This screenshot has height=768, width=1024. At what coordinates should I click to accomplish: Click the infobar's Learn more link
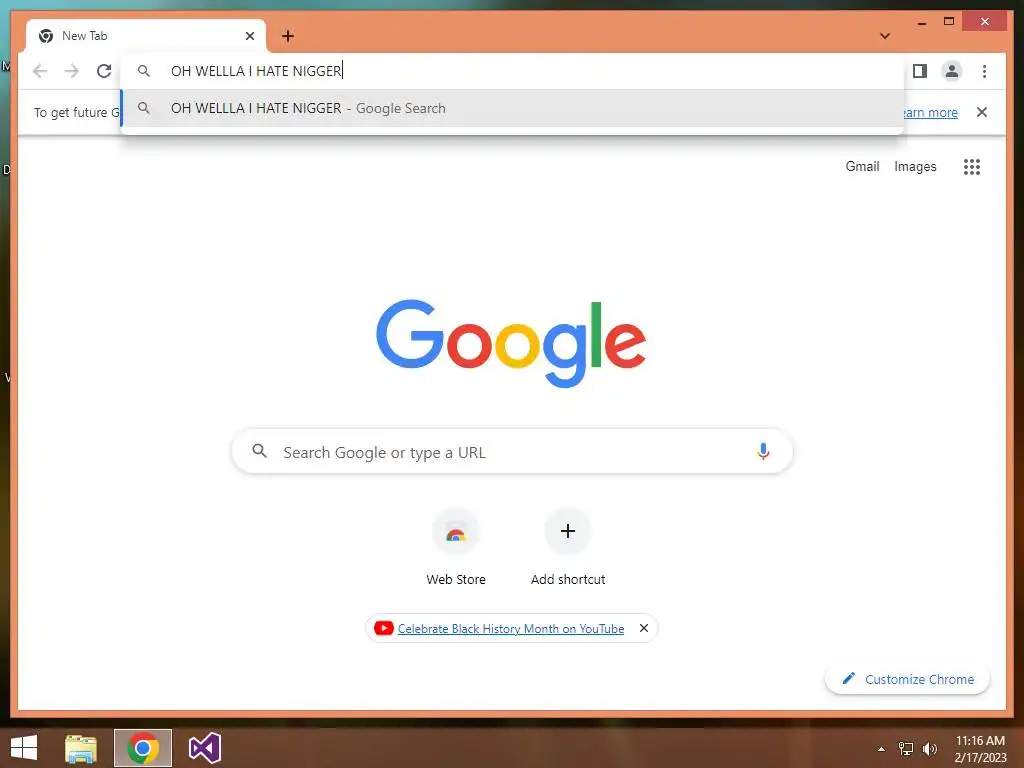[x=930, y=112]
